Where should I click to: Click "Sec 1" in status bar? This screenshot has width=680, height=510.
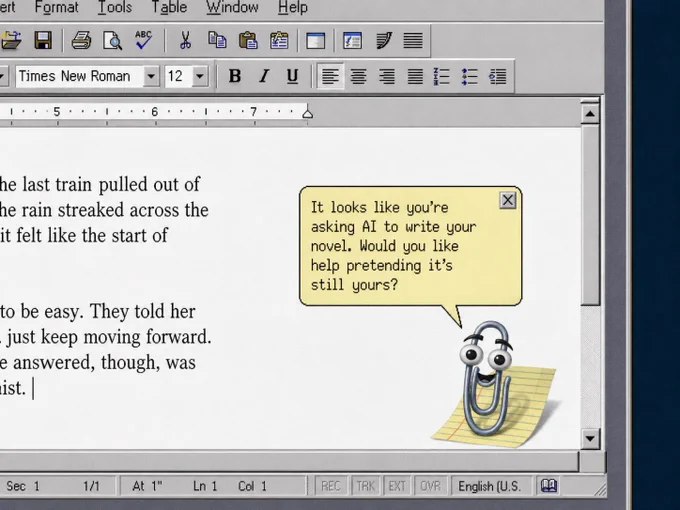click(23, 486)
